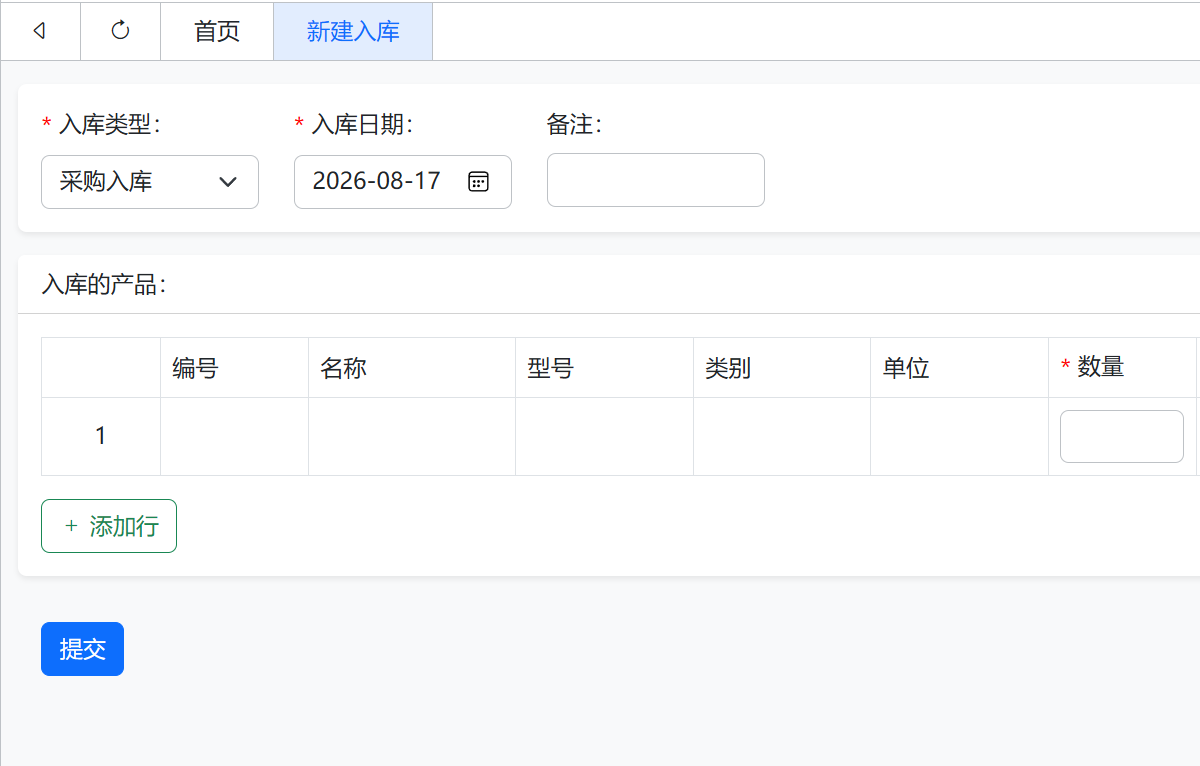Image resolution: width=1200 pixels, height=766 pixels.
Task: Switch to the 首页 tab
Action: click(x=217, y=31)
